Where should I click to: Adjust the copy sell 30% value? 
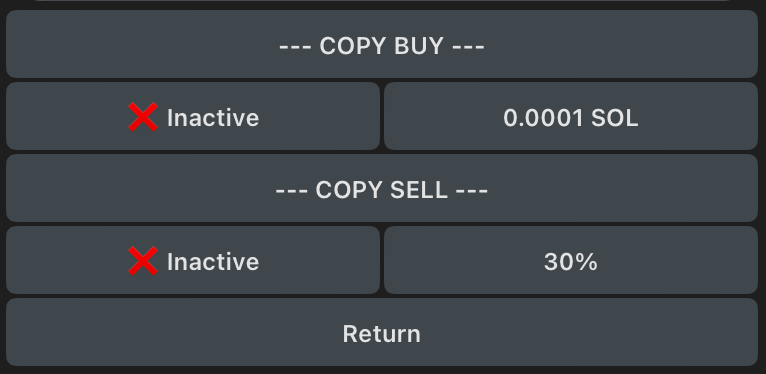pyautogui.click(x=571, y=260)
